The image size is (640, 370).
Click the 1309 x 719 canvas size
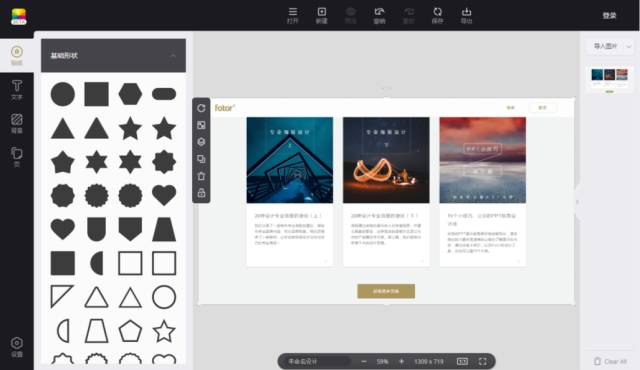(x=429, y=361)
